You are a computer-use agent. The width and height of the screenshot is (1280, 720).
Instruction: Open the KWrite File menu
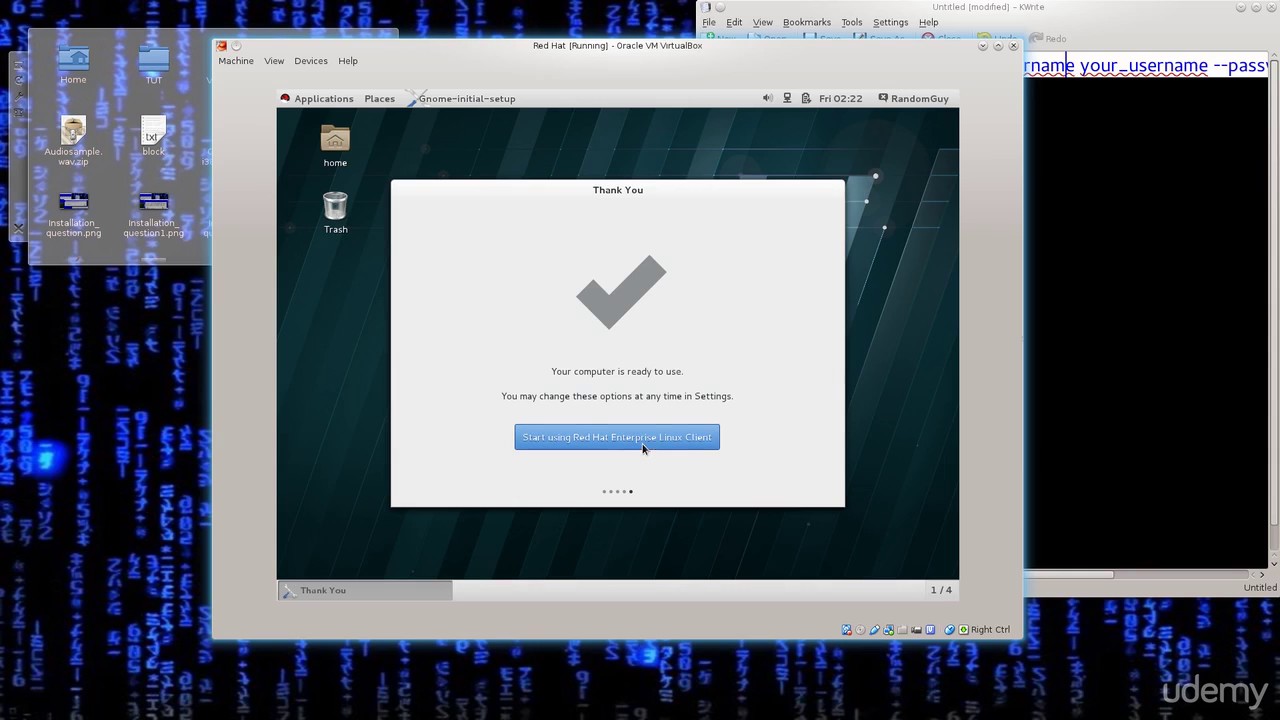709,22
